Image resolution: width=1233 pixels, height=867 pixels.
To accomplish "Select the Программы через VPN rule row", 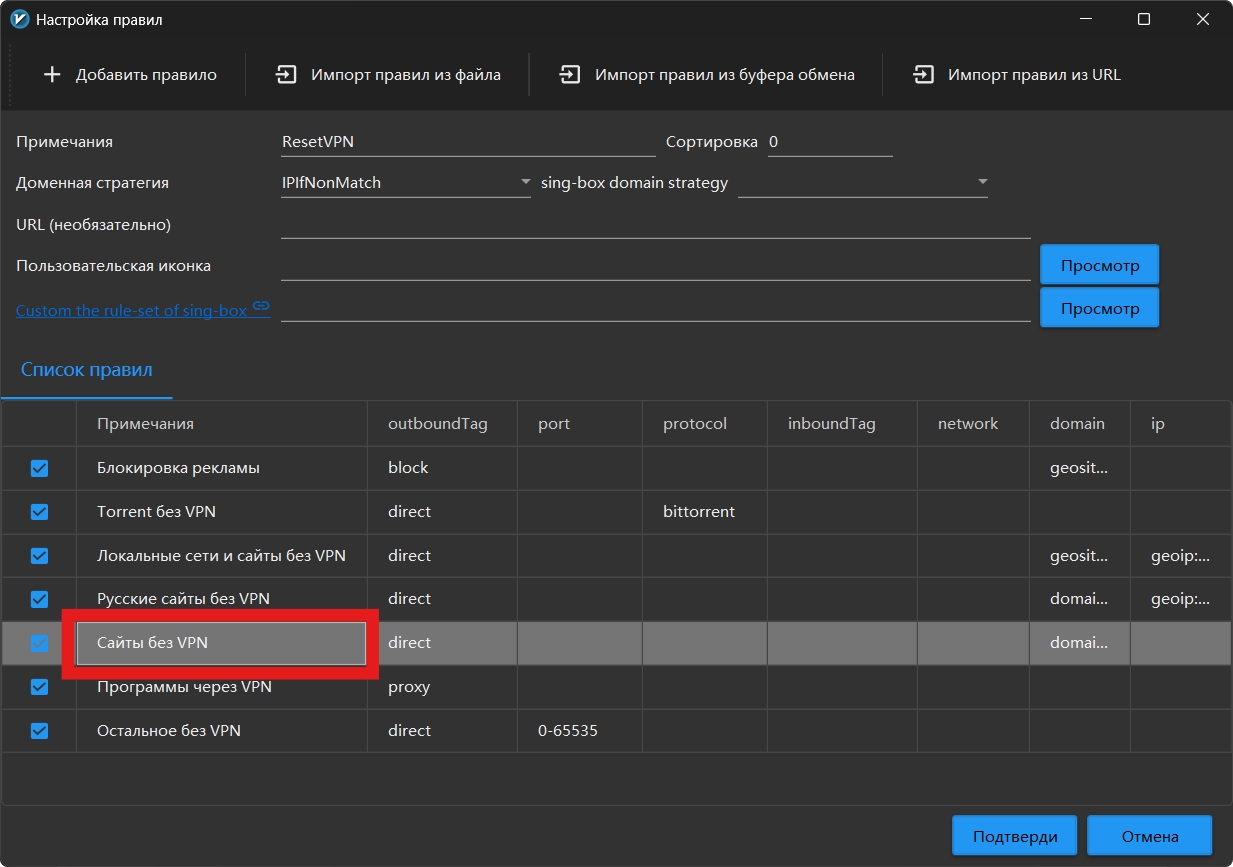I will (x=184, y=688).
